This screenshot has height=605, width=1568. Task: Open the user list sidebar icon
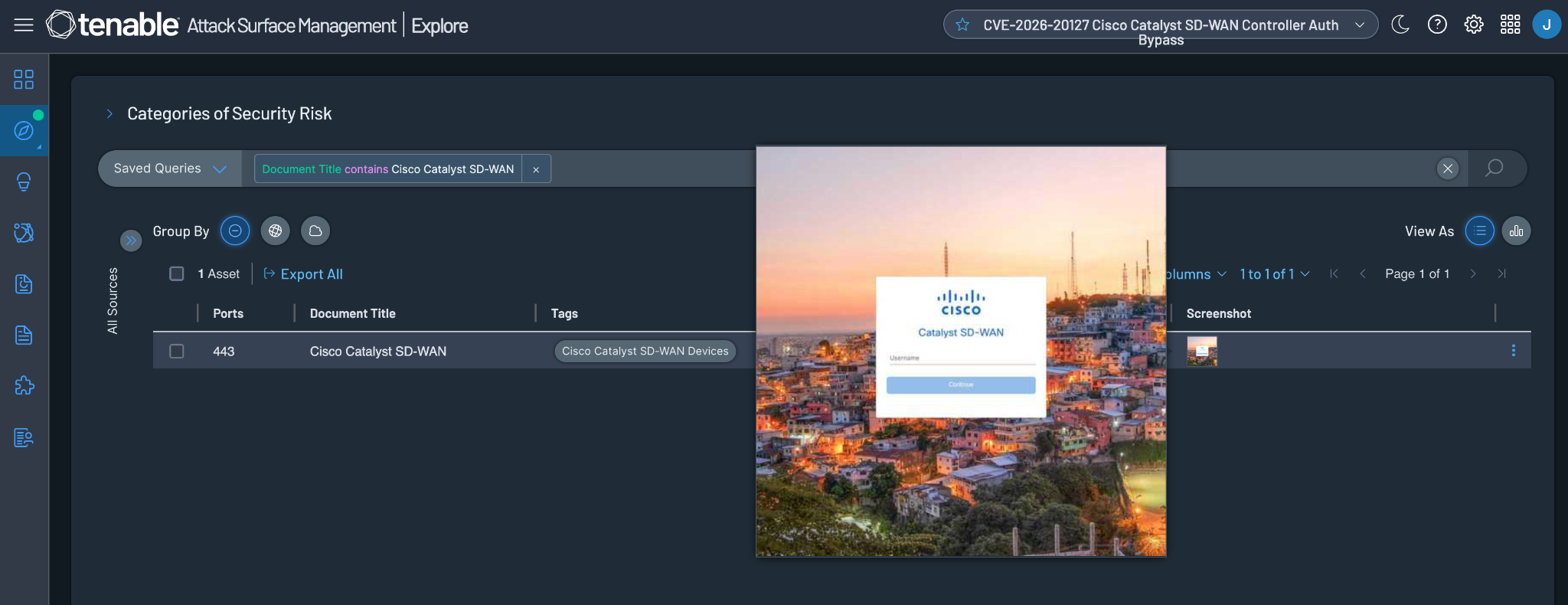[x=24, y=437]
